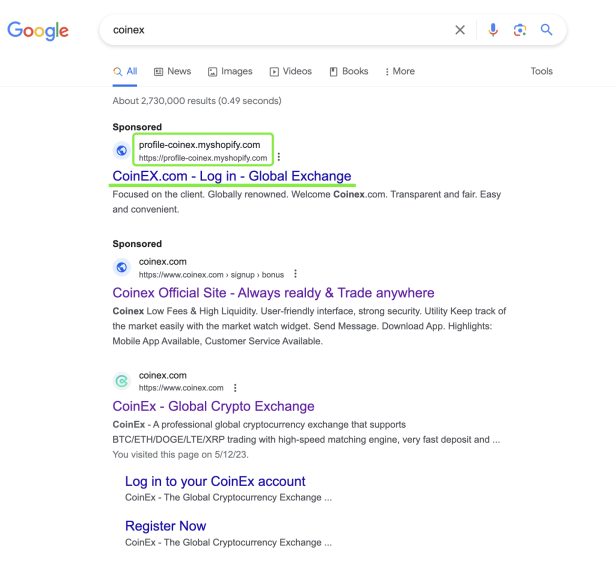Open three-dot menu beside https://www.coinex.com organic result

pos(235,388)
